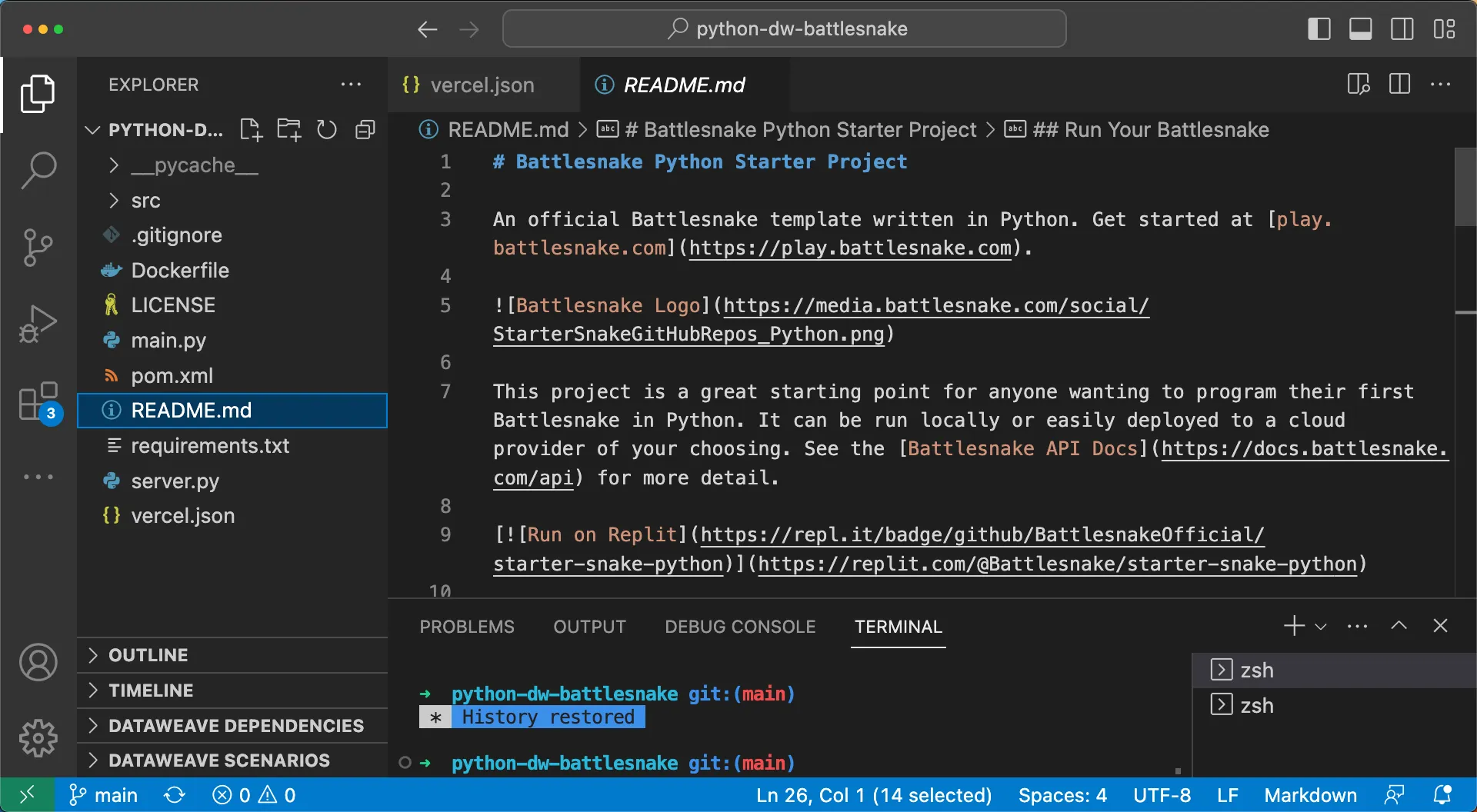Viewport: 1477px width, 812px height.
Task: Select the TERMINAL panel tab
Action: (x=899, y=627)
